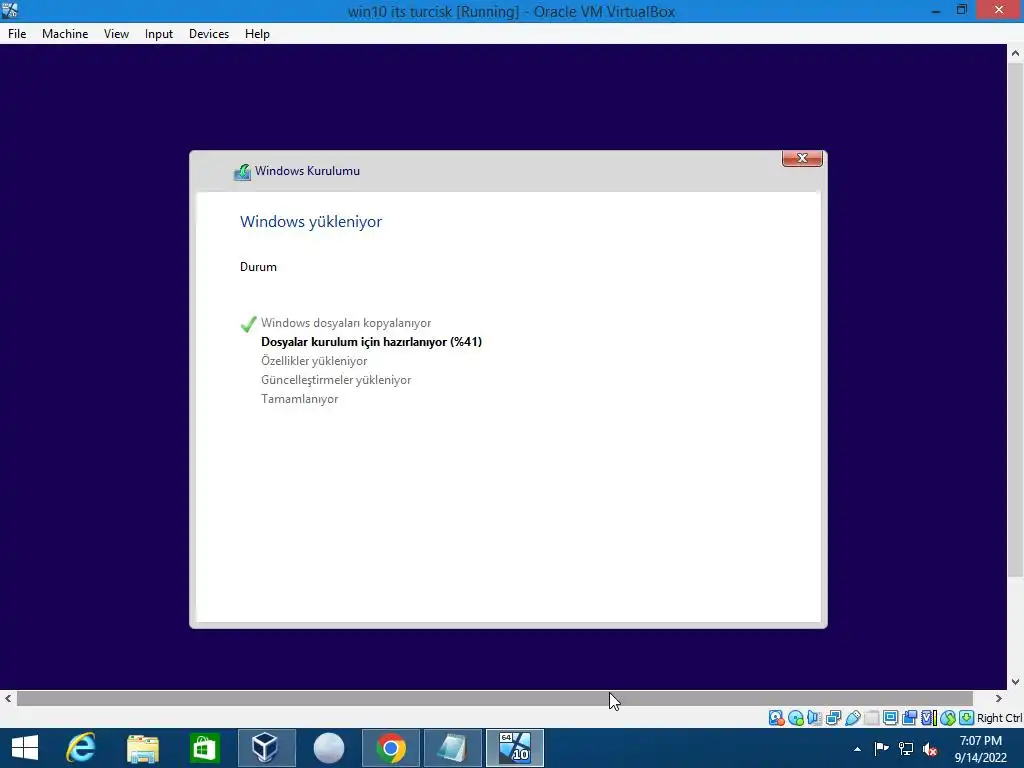Open File Explorer from the taskbar
This screenshot has width=1024, height=768.
[x=142, y=748]
